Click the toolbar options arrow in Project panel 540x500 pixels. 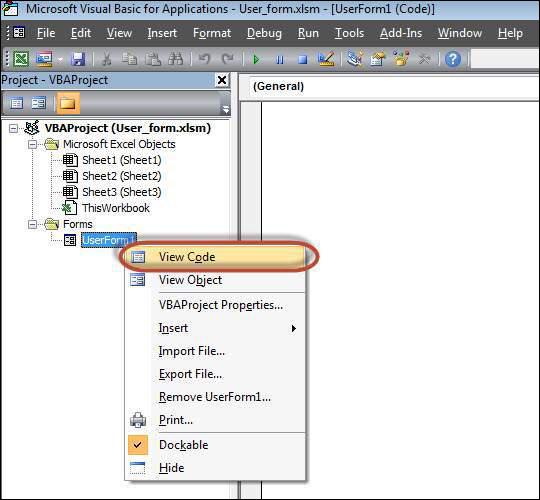click(226, 109)
